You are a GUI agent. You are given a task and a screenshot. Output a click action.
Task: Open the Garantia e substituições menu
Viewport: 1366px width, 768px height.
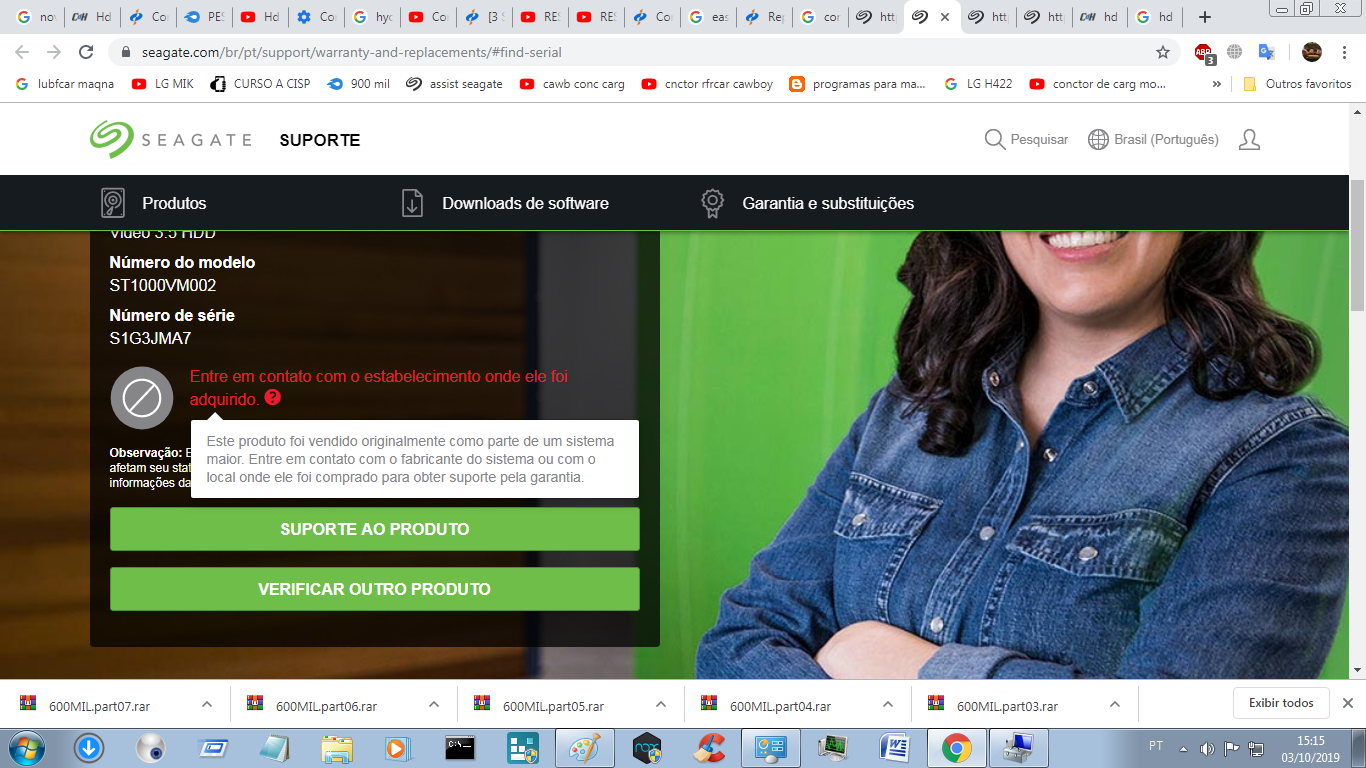(x=807, y=203)
